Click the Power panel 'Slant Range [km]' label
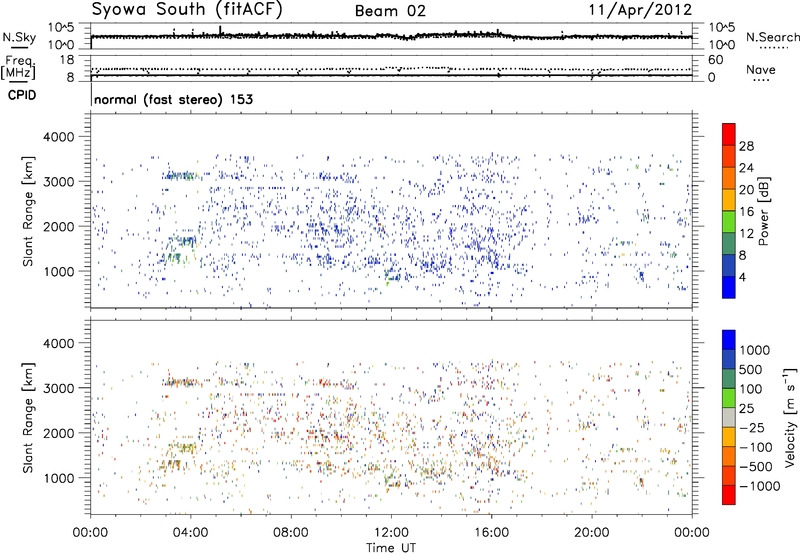The width and height of the screenshot is (800, 554). click(28, 211)
